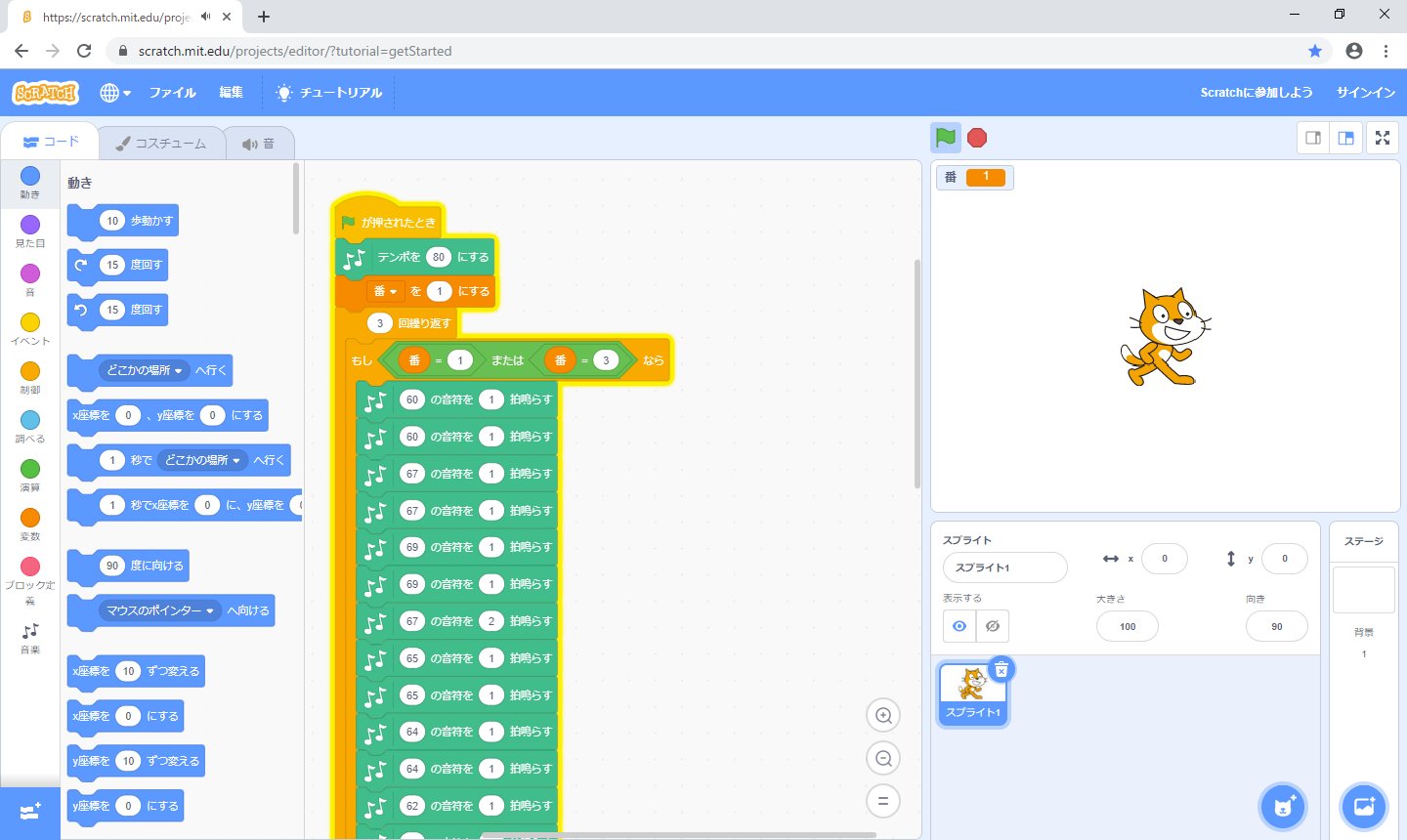Delete sprite using the trash icon
The height and width of the screenshot is (840, 1407).
click(1002, 670)
